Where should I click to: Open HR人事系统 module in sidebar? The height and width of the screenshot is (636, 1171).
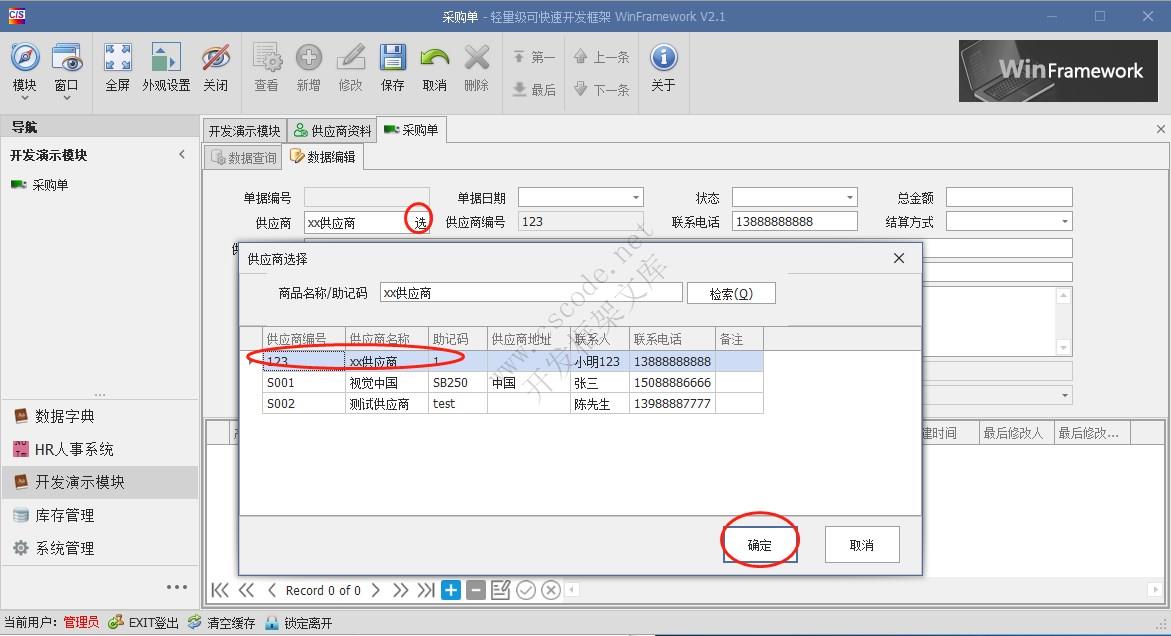coord(75,449)
